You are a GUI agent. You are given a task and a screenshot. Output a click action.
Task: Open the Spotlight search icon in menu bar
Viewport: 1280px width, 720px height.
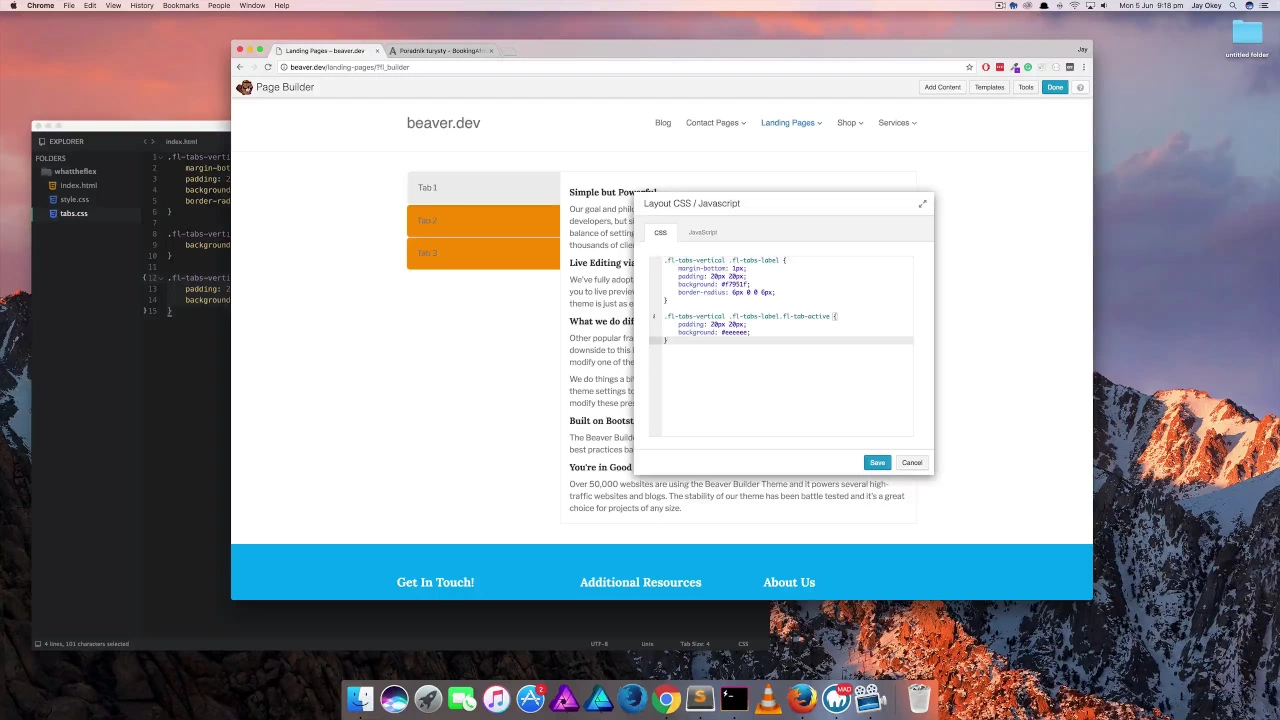click(x=1233, y=6)
